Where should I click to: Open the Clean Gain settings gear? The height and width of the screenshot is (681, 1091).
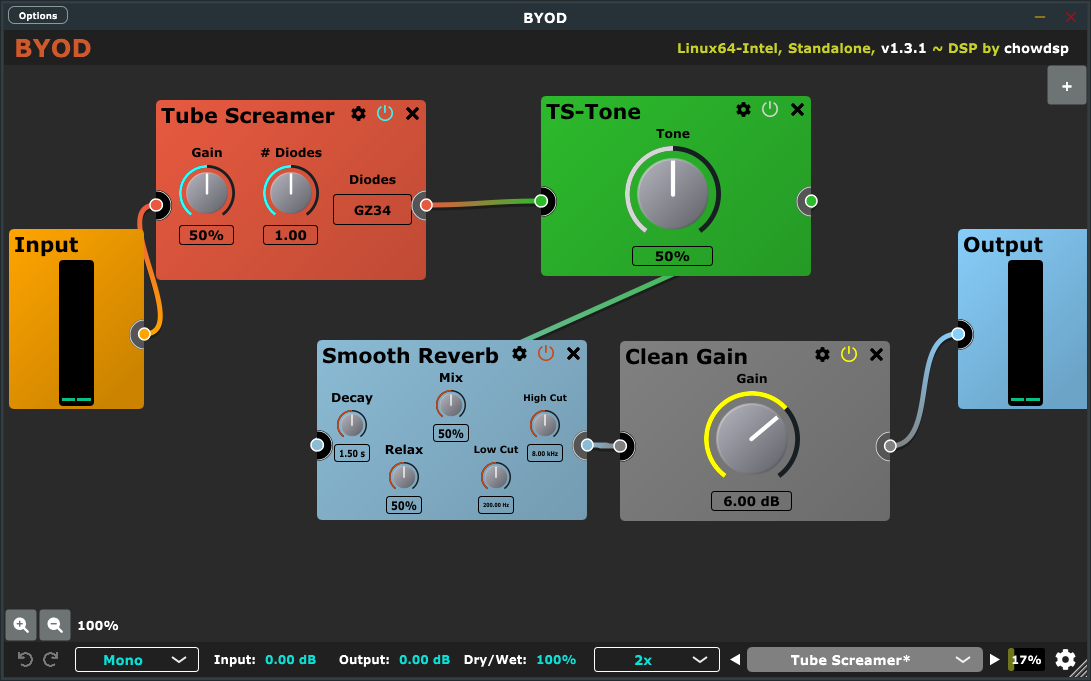click(822, 355)
